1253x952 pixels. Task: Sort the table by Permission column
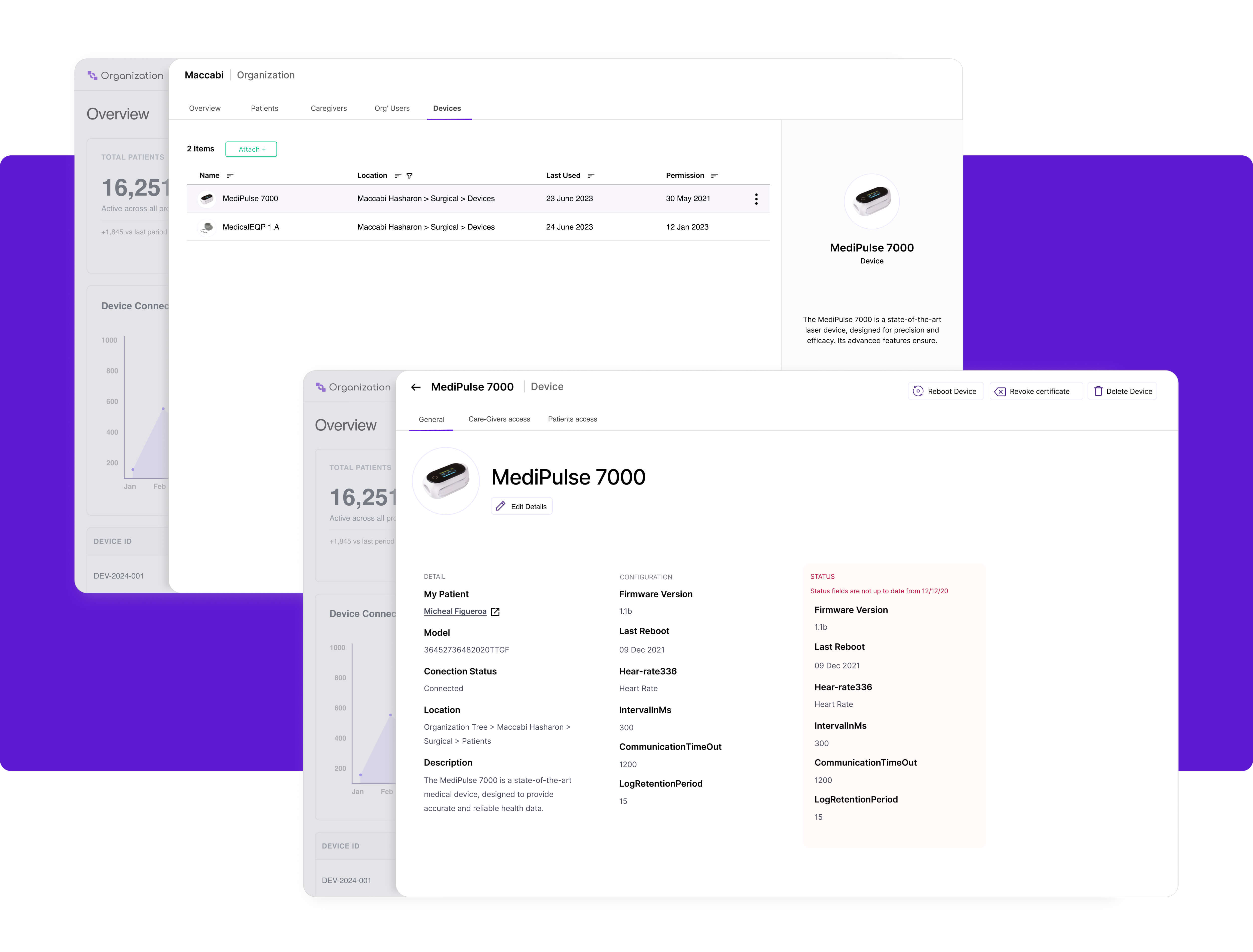click(x=714, y=176)
